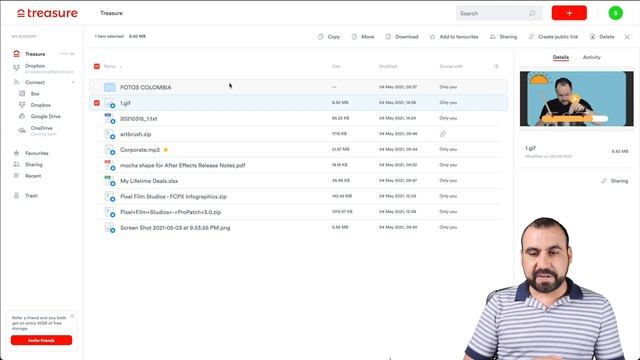Screen dimensions: 640x360
Task: Close the selection toolbar with X
Action: pyautogui.click(x=627, y=37)
